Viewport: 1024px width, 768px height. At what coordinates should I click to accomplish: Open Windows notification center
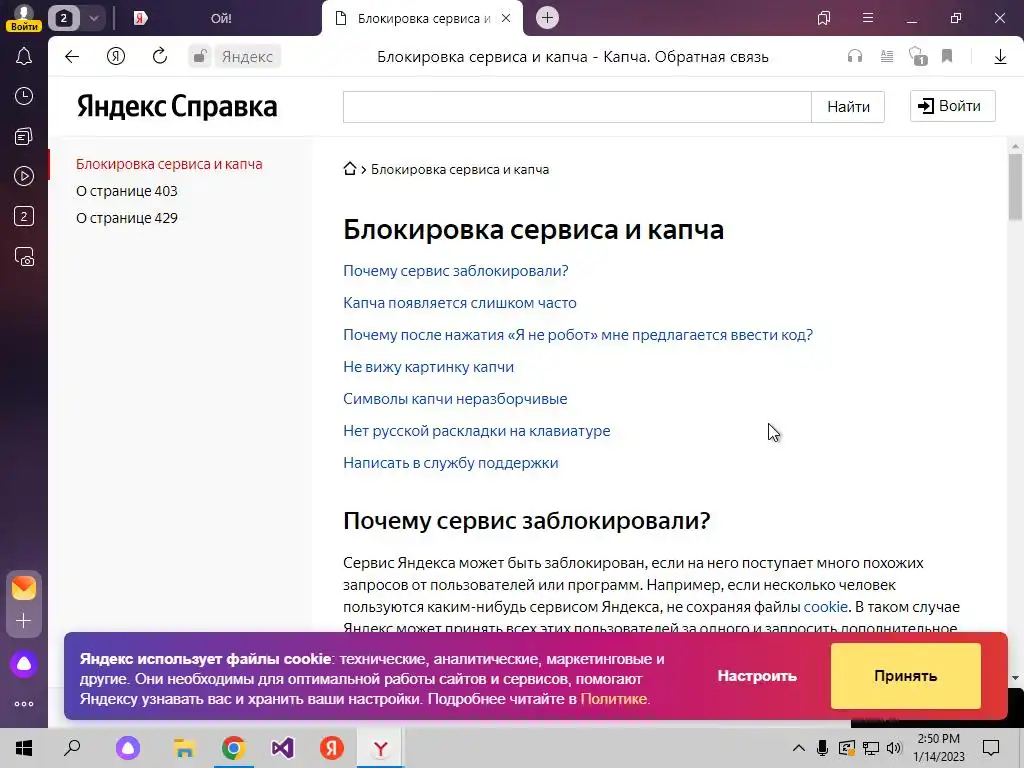click(x=991, y=748)
